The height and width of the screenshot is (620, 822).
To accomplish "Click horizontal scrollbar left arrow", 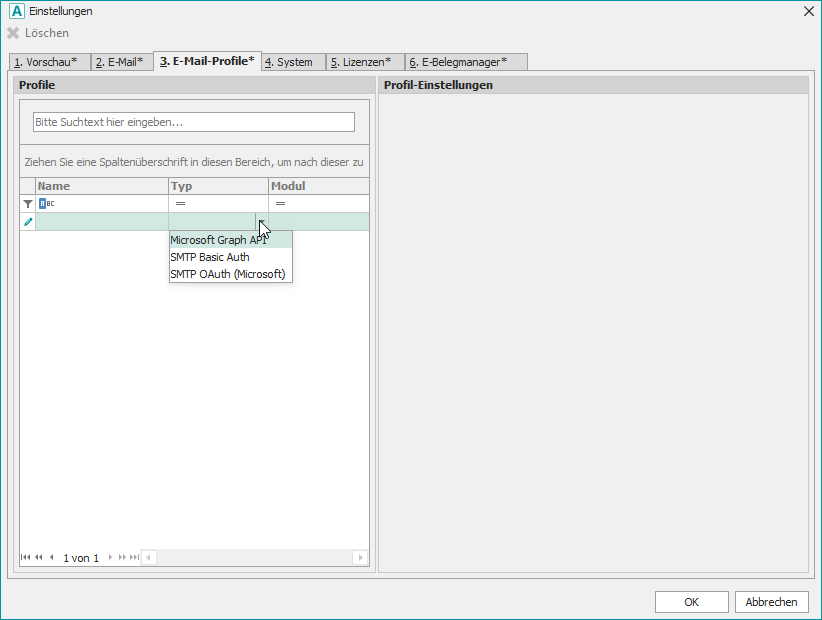I will 148,557.
